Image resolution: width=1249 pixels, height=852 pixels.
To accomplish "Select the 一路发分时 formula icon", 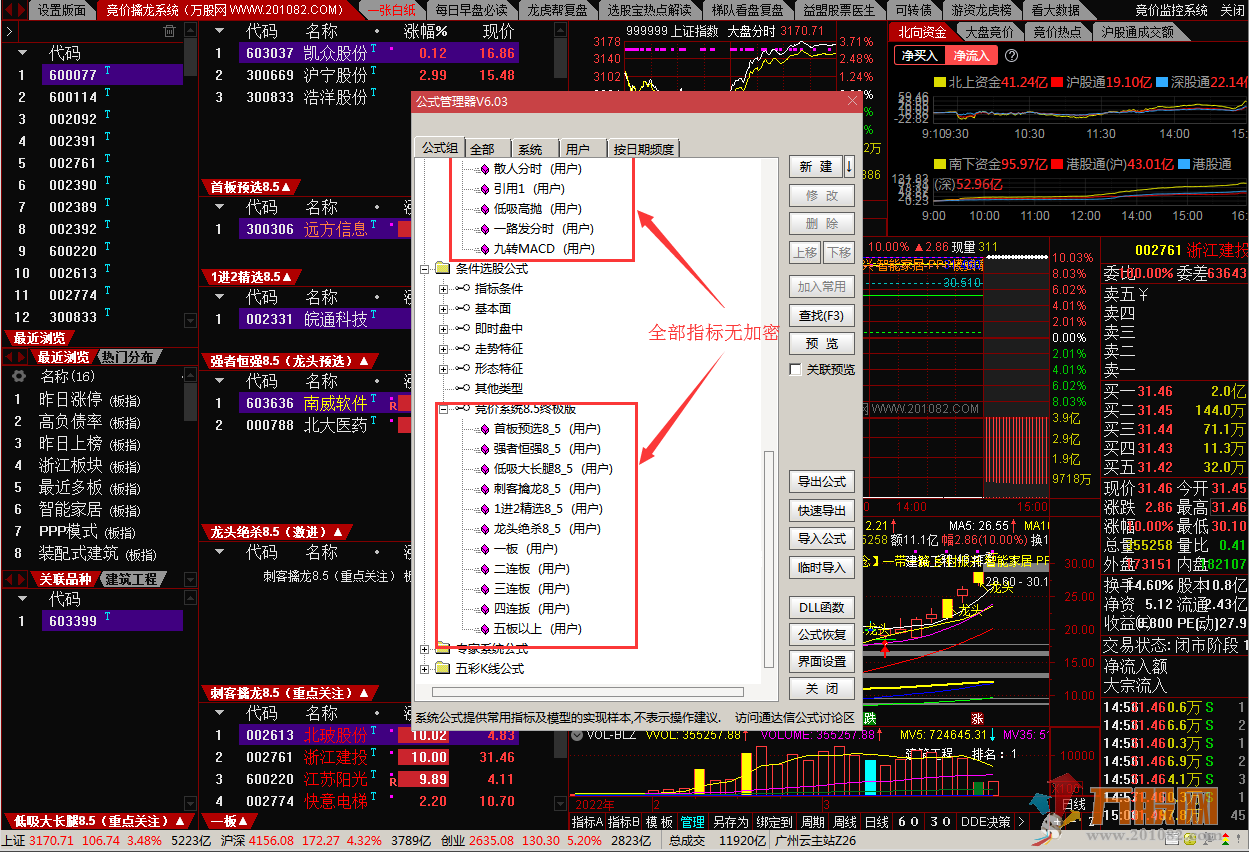I will [485, 229].
